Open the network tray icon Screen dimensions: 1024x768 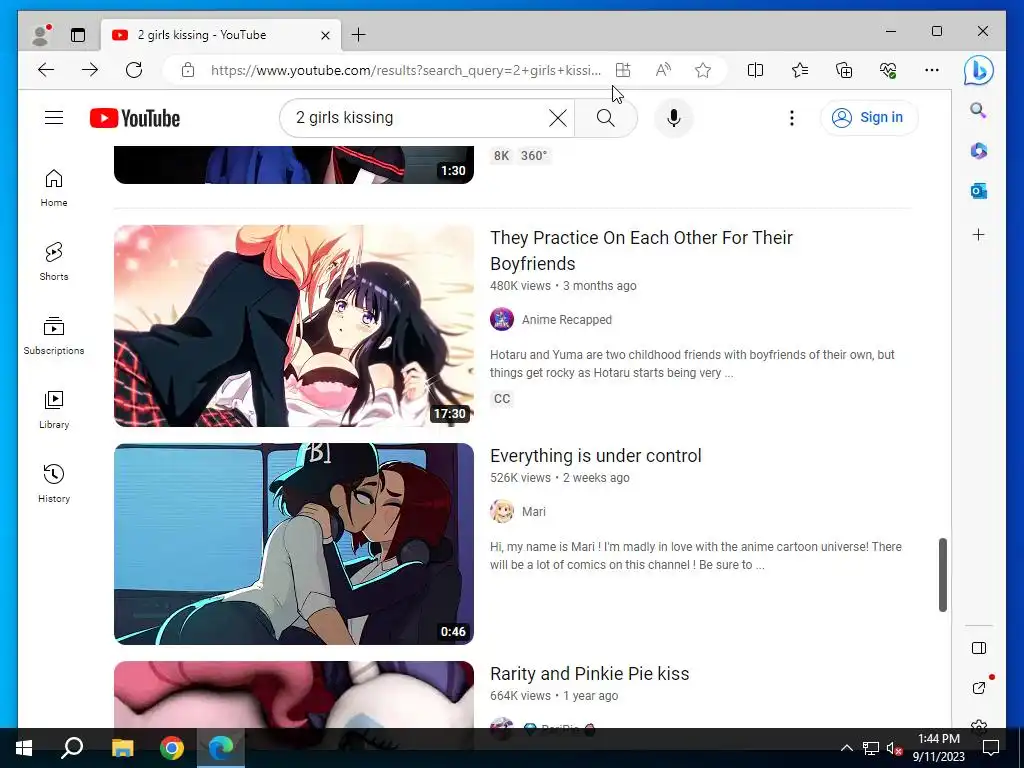click(870, 748)
